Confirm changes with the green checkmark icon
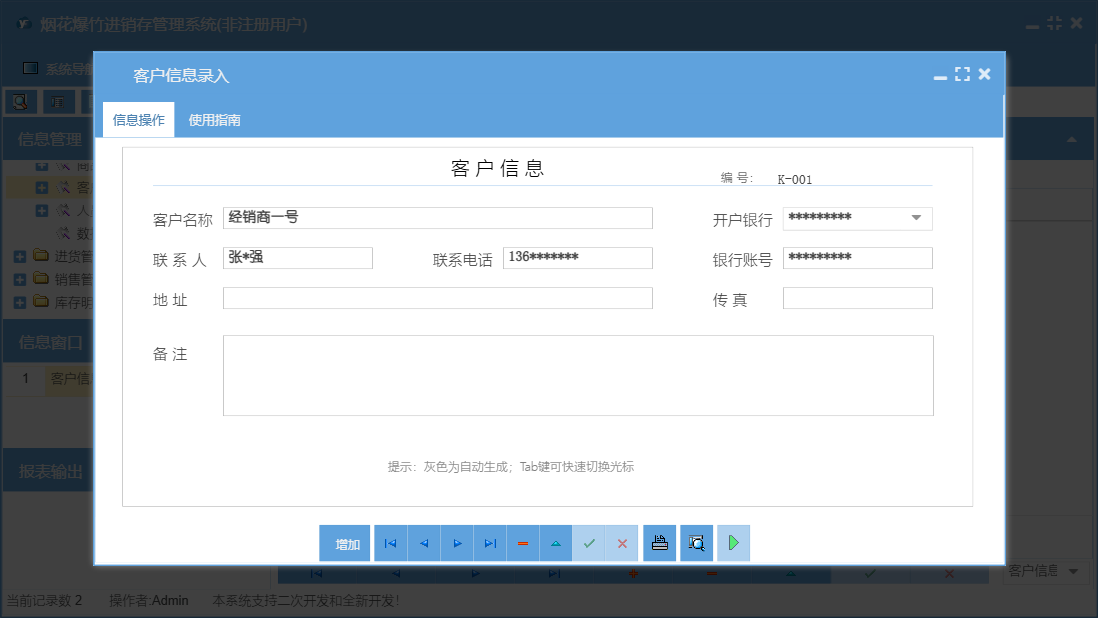The width and height of the screenshot is (1098, 618). tap(589, 543)
